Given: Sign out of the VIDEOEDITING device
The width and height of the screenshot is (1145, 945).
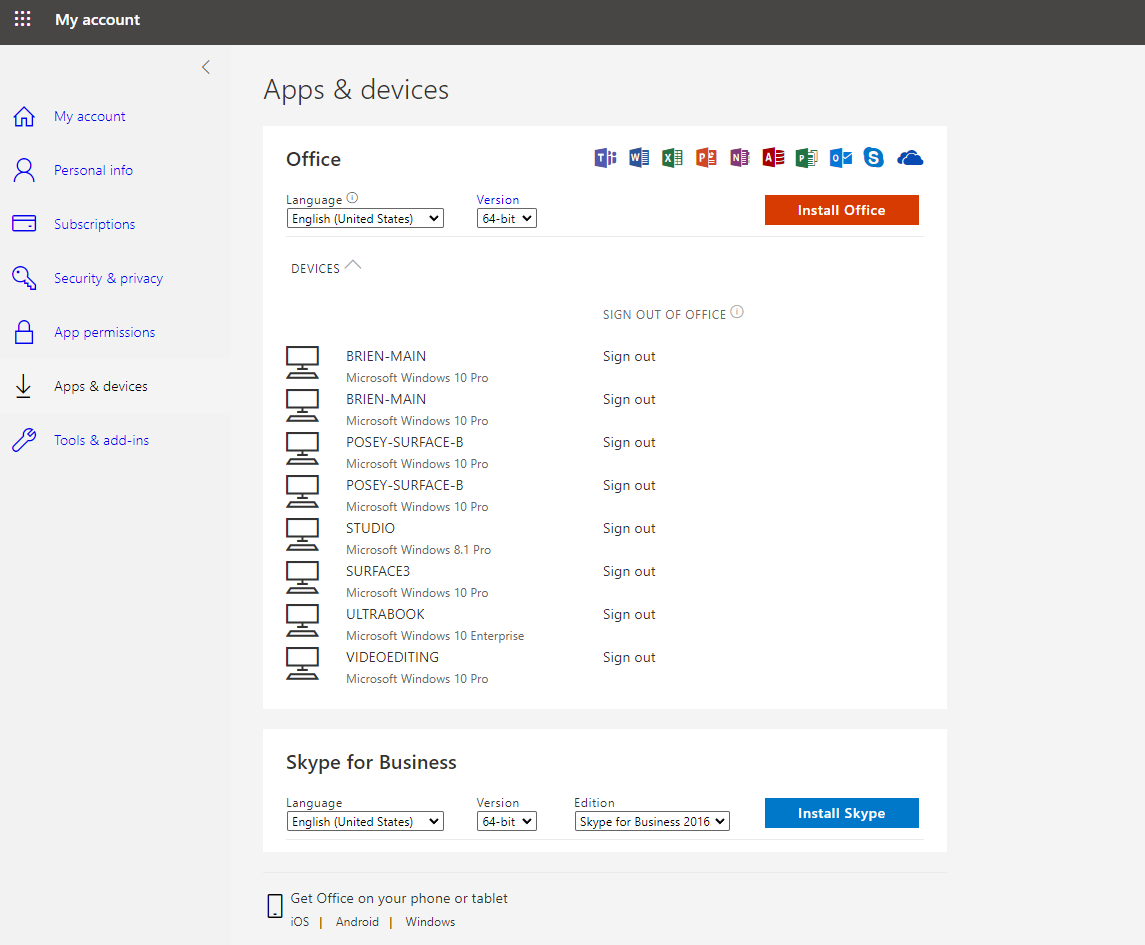Looking at the screenshot, I should click(629, 657).
